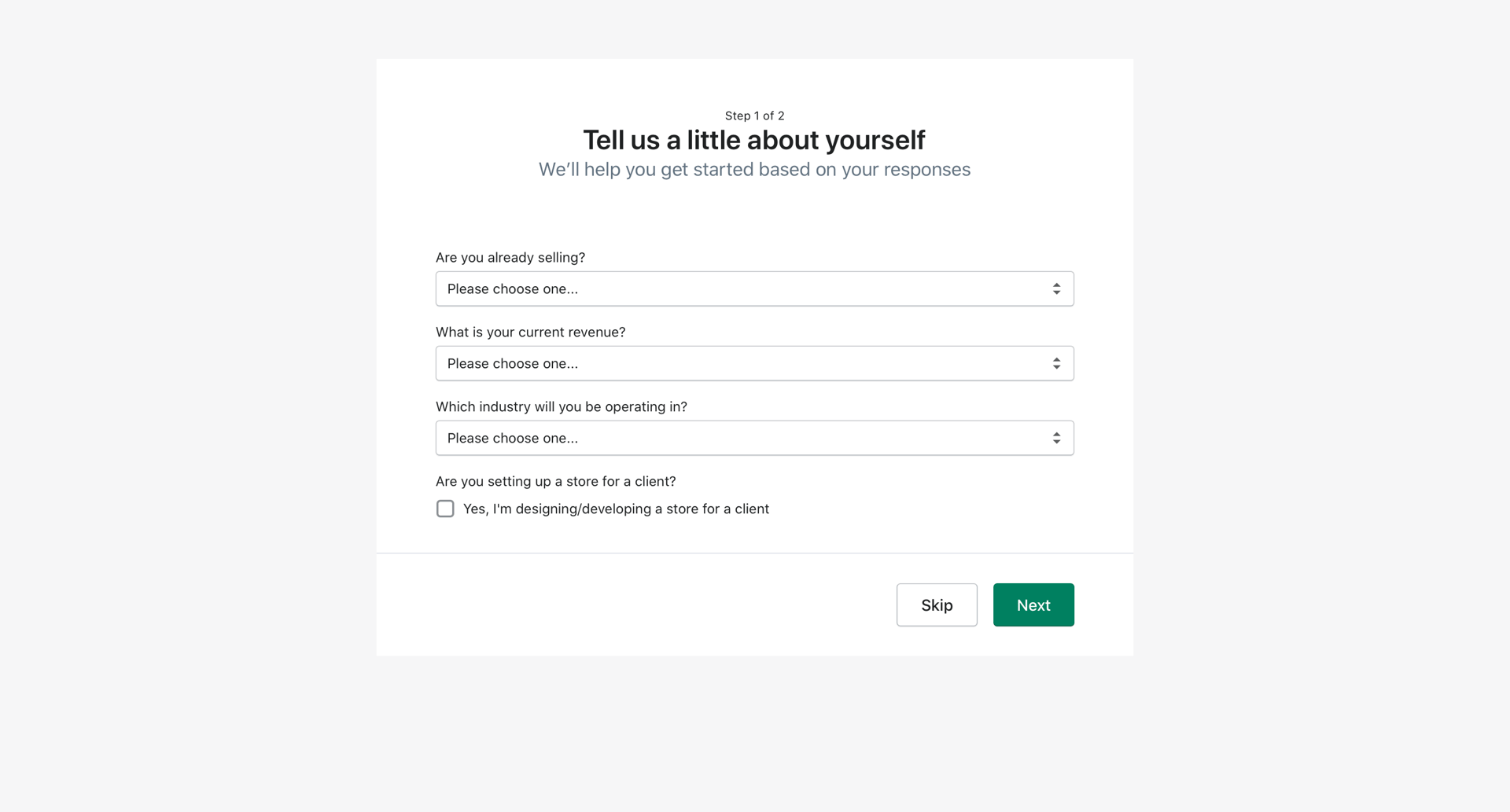Image resolution: width=1510 pixels, height=812 pixels.
Task: Click the 'Step 1 of 2' indicator
Action: click(753, 115)
